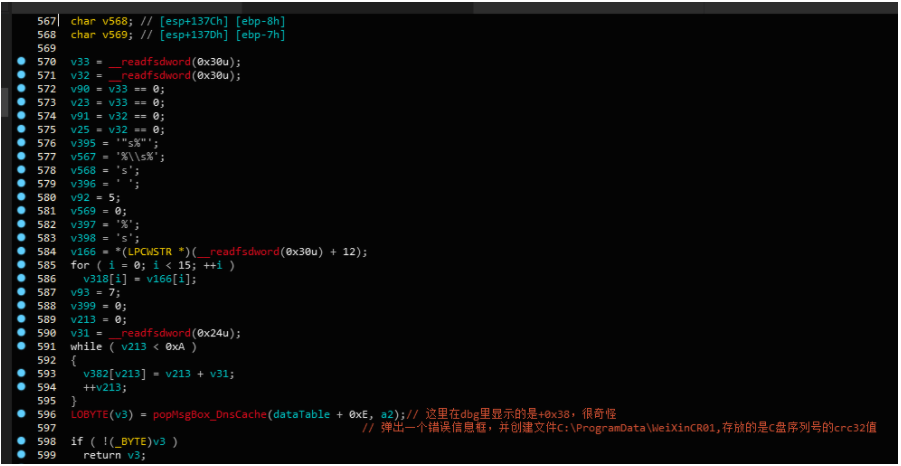
Task: Toggle breakpoint dot on line 599
Action: point(21,455)
